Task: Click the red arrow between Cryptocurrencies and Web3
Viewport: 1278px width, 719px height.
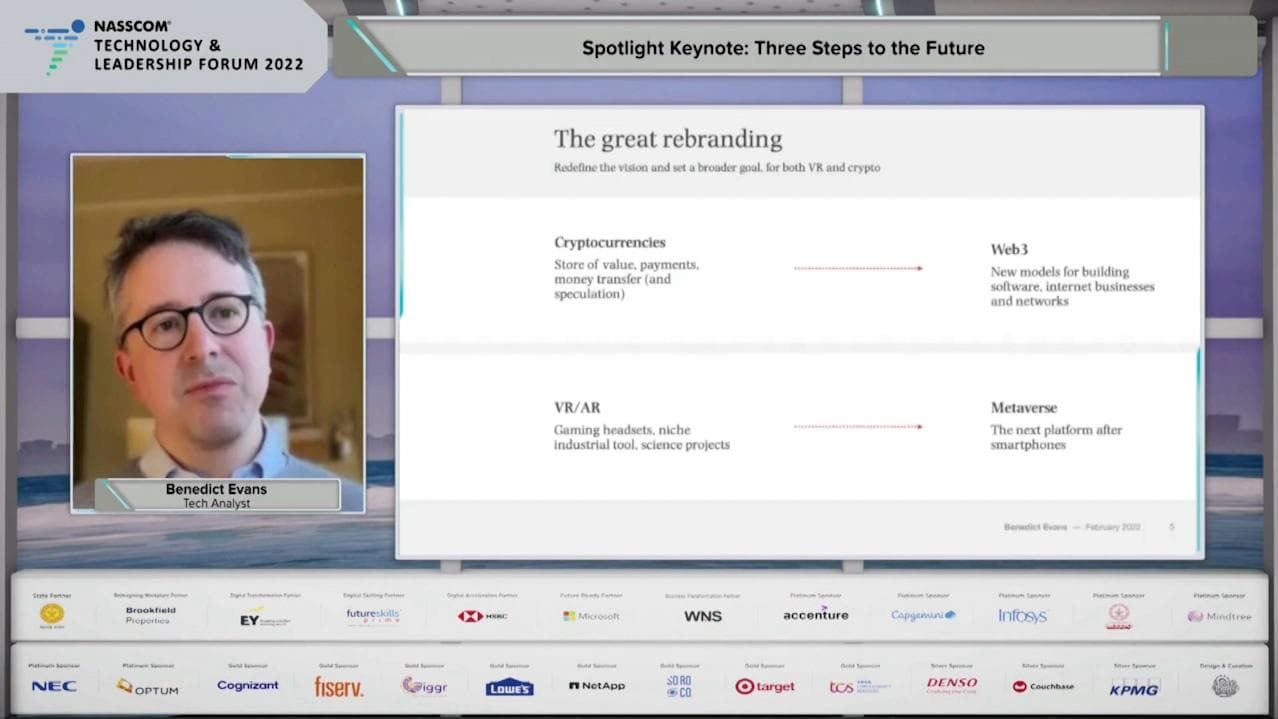Action: pos(860,268)
